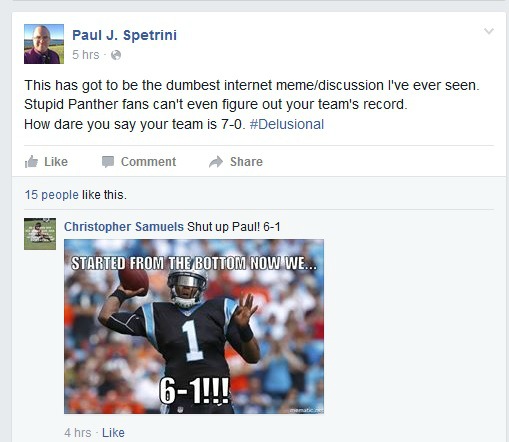The width and height of the screenshot is (509, 442).
Task: Click the thumbs-up Like icon
Action: (31, 162)
